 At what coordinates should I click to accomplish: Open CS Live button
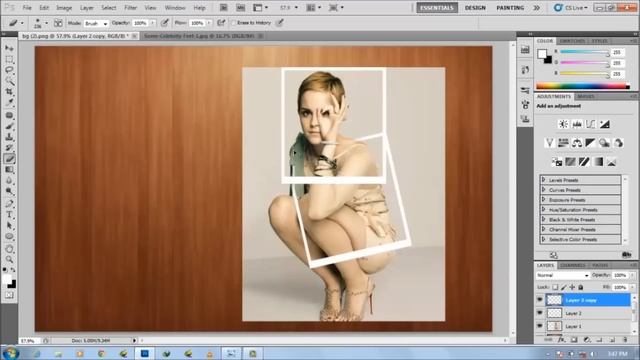point(571,8)
